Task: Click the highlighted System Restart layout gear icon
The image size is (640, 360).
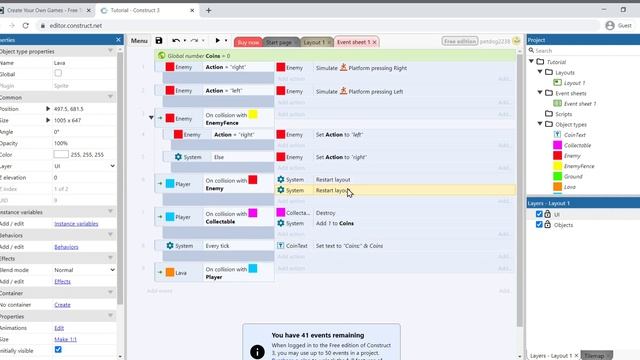Action: coord(281,190)
